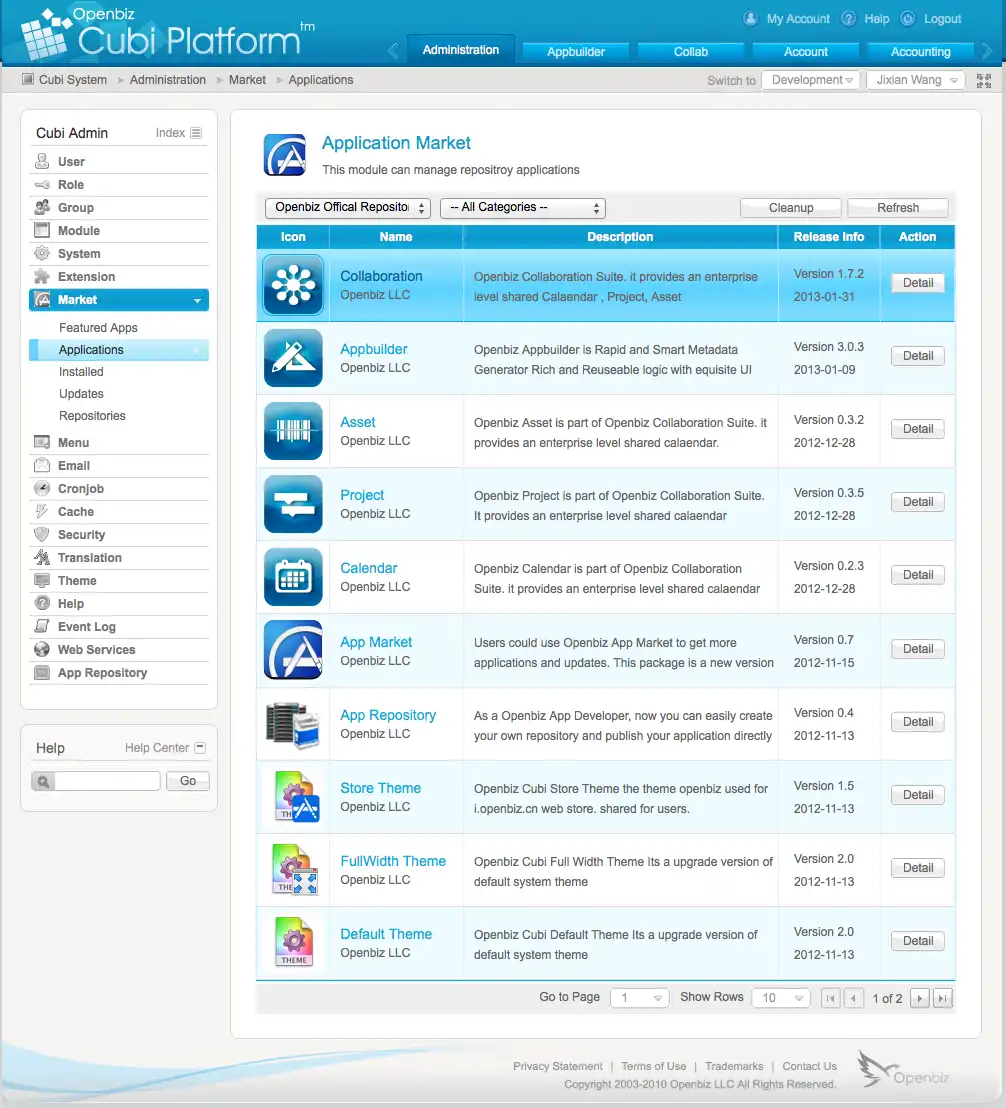Click the Cleanup button

point(791,208)
